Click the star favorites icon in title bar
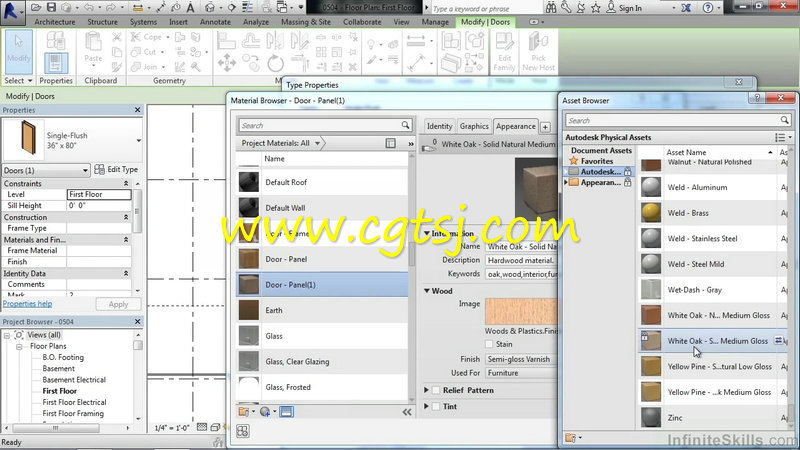The image size is (800, 450). point(595,8)
